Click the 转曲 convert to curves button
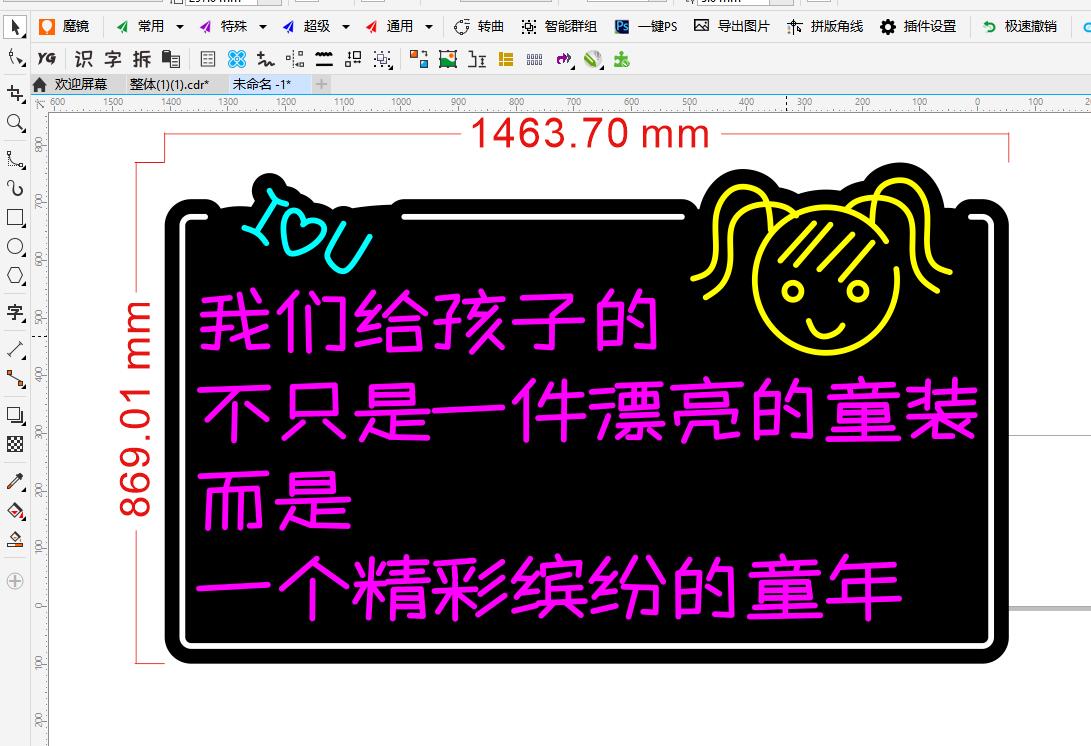 point(479,26)
